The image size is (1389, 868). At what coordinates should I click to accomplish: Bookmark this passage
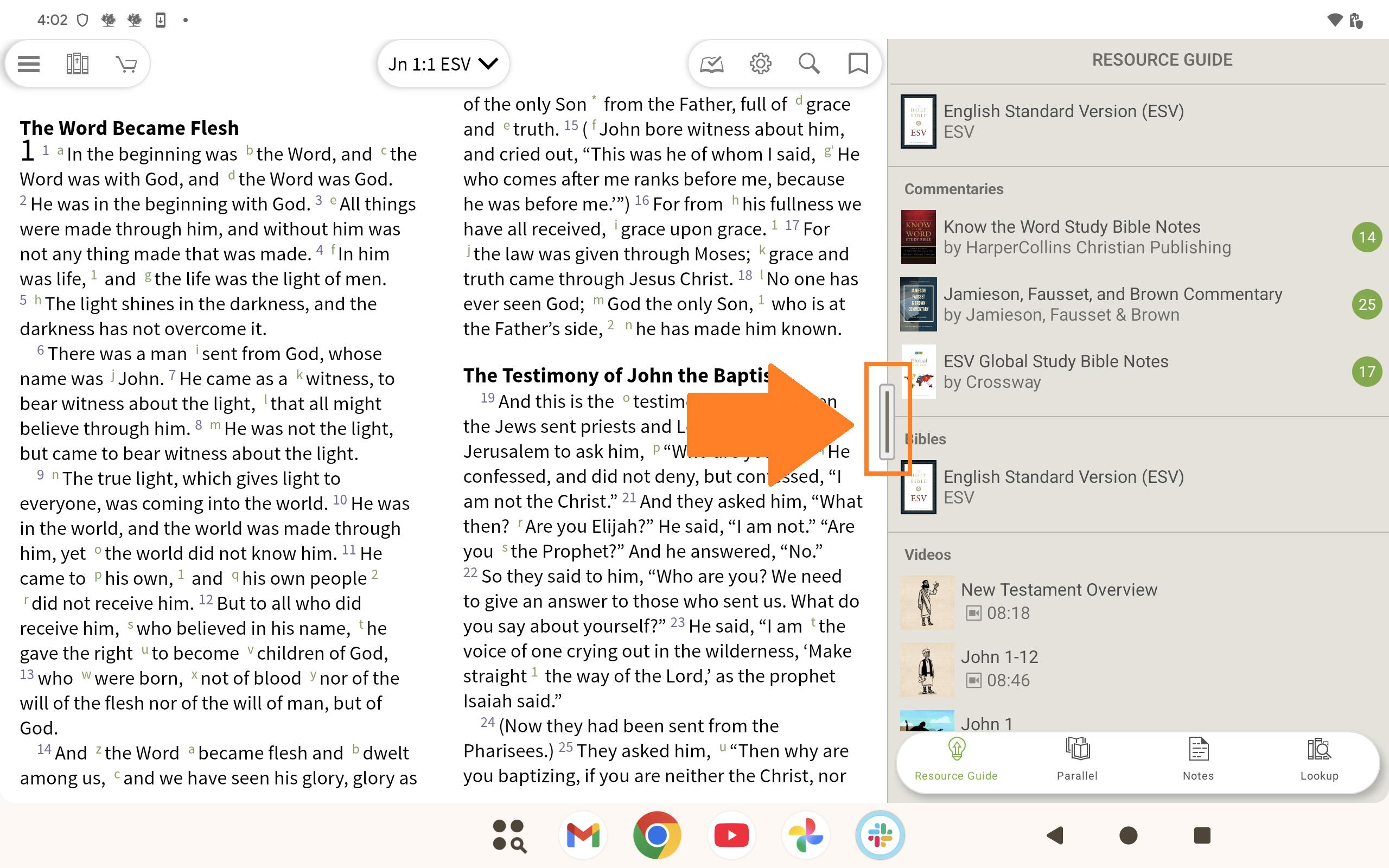tap(858, 63)
